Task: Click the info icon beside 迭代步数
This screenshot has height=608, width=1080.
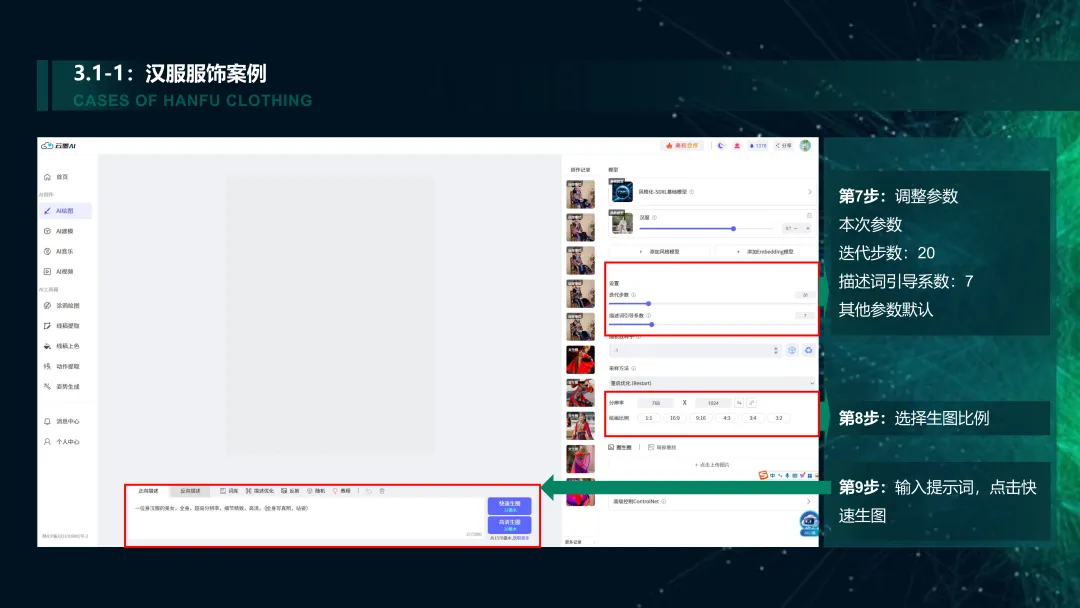Action: [x=634, y=295]
